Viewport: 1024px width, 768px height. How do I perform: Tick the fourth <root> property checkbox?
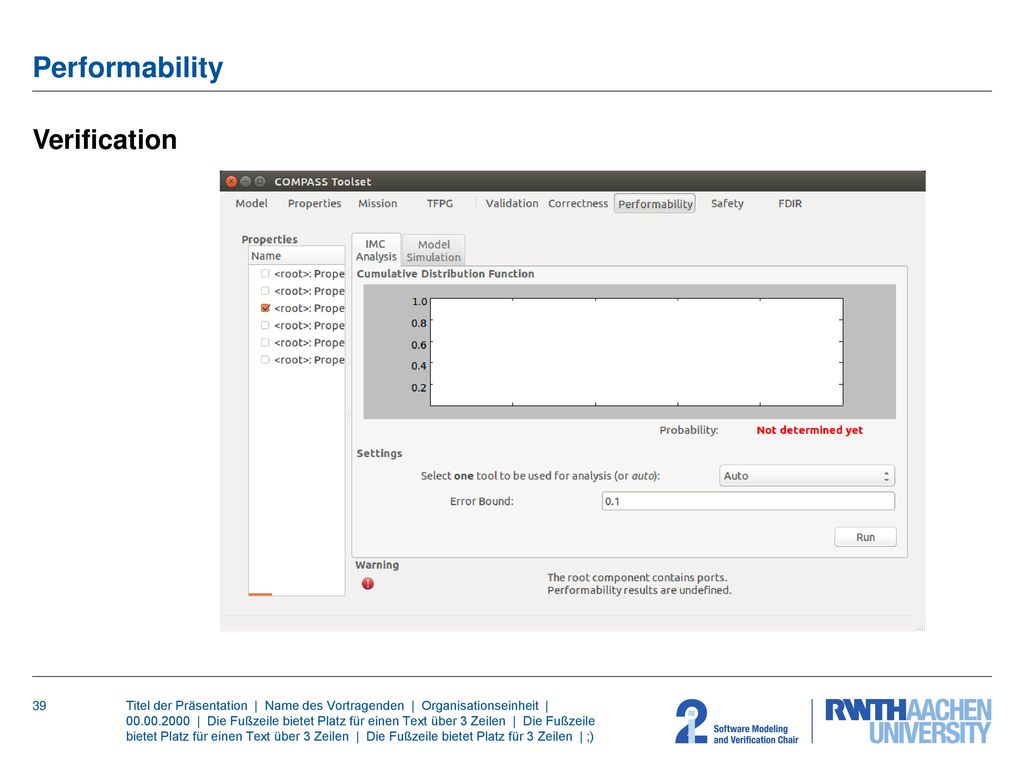(265, 325)
